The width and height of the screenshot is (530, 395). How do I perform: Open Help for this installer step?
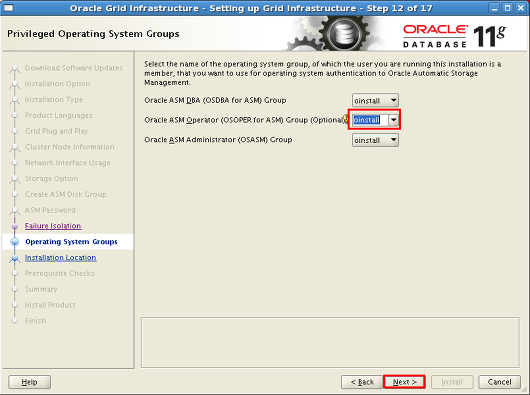29,382
